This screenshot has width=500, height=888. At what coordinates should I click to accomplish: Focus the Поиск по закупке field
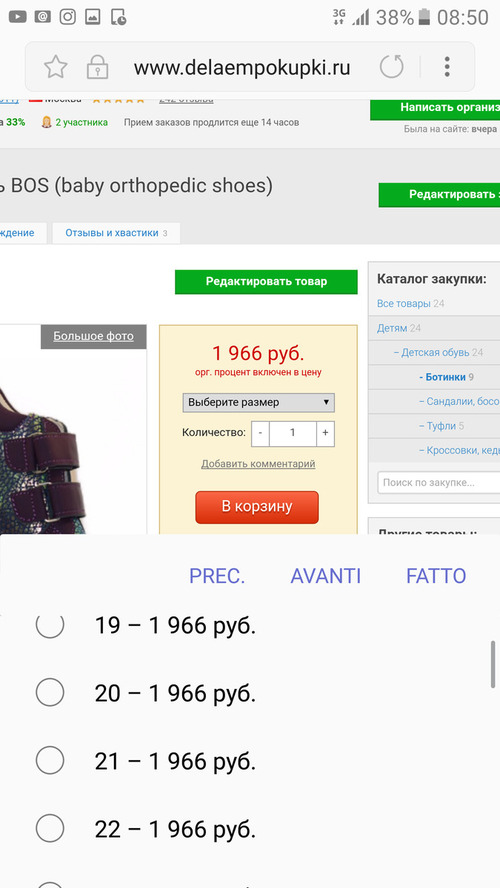click(x=439, y=483)
